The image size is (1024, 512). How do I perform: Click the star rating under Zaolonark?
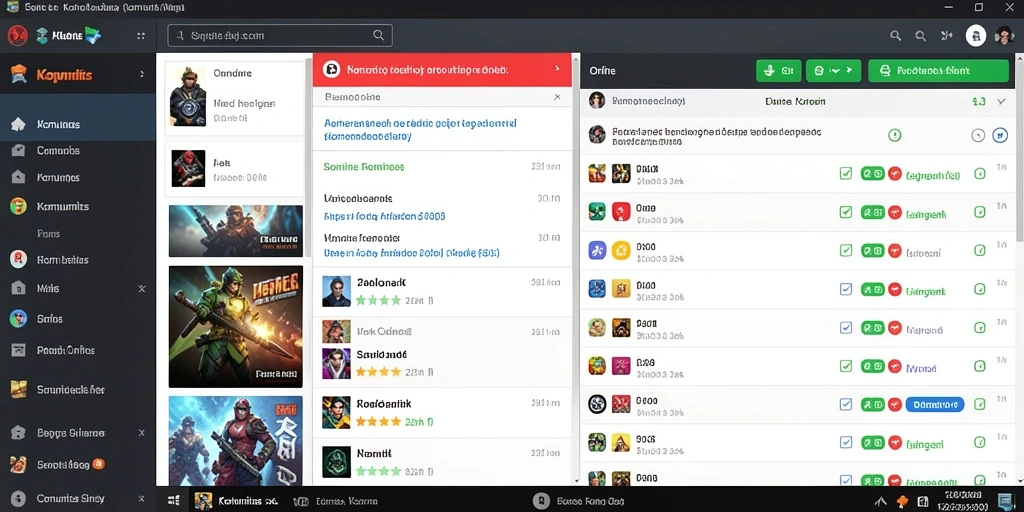(378, 300)
